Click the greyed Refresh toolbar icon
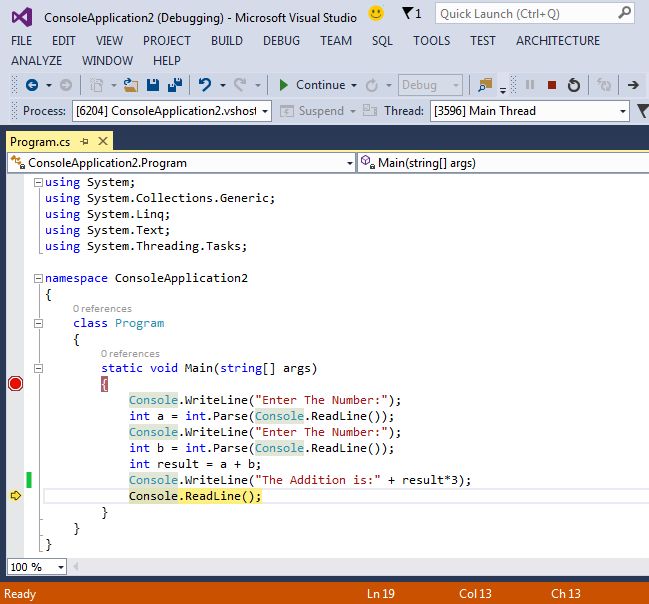Screen dimensions: 649x604 [604, 85]
